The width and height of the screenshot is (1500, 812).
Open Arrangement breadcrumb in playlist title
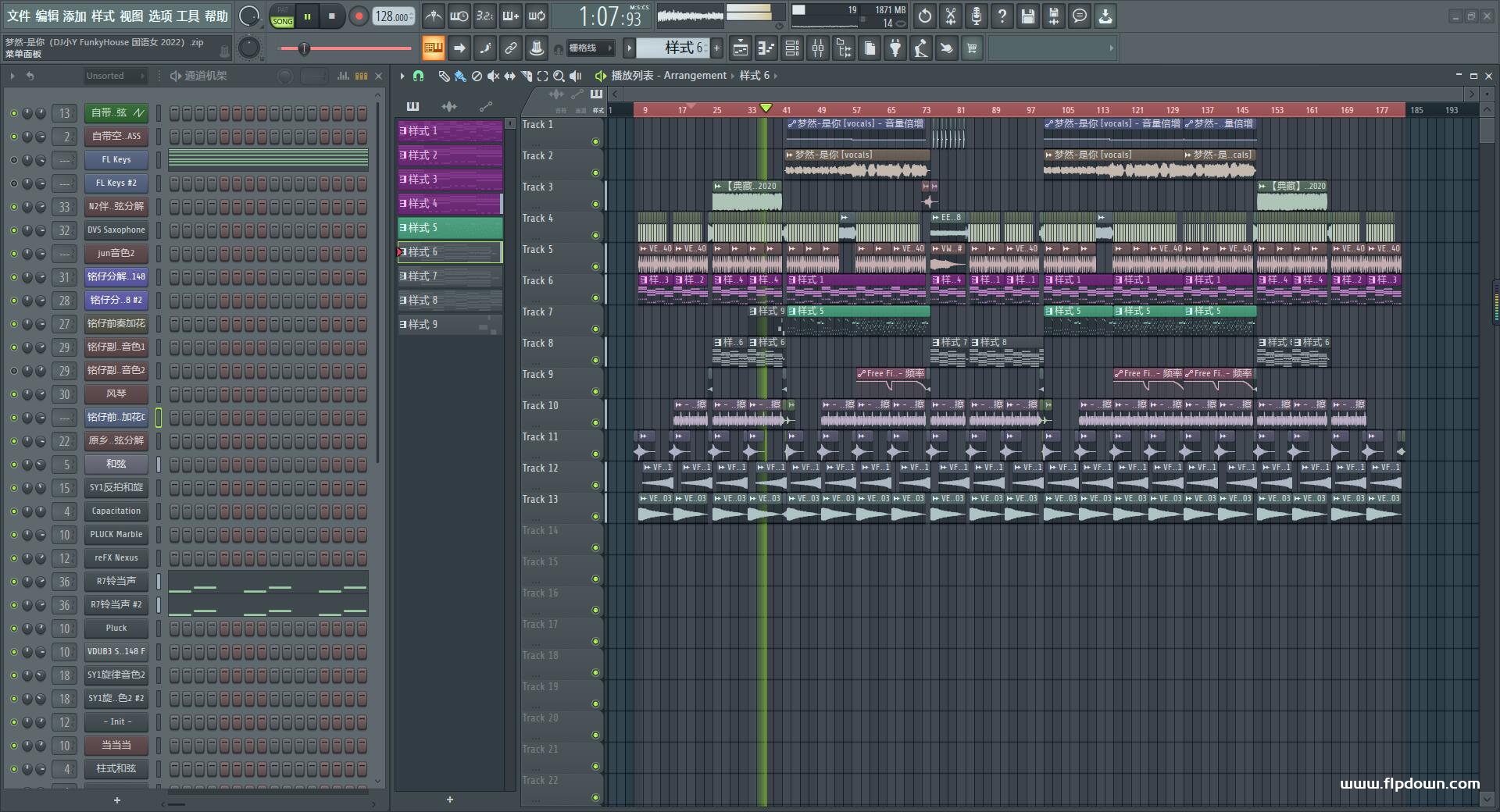click(x=695, y=76)
